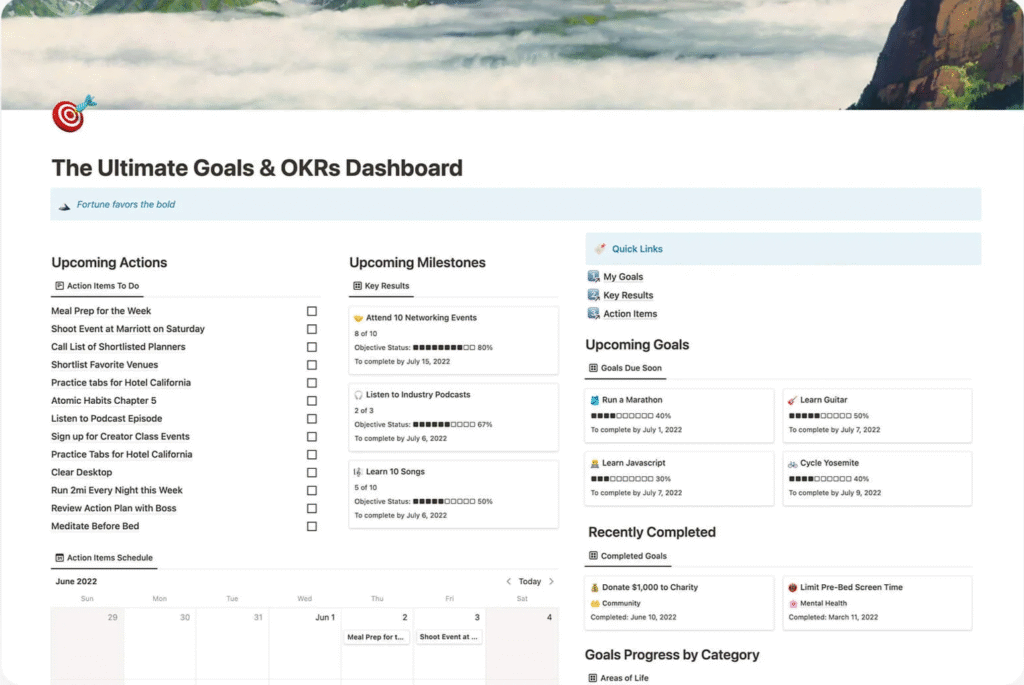The height and width of the screenshot is (685, 1024).
Task: Check the Meditate Before Bed checkbox
Action: point(311,526)
